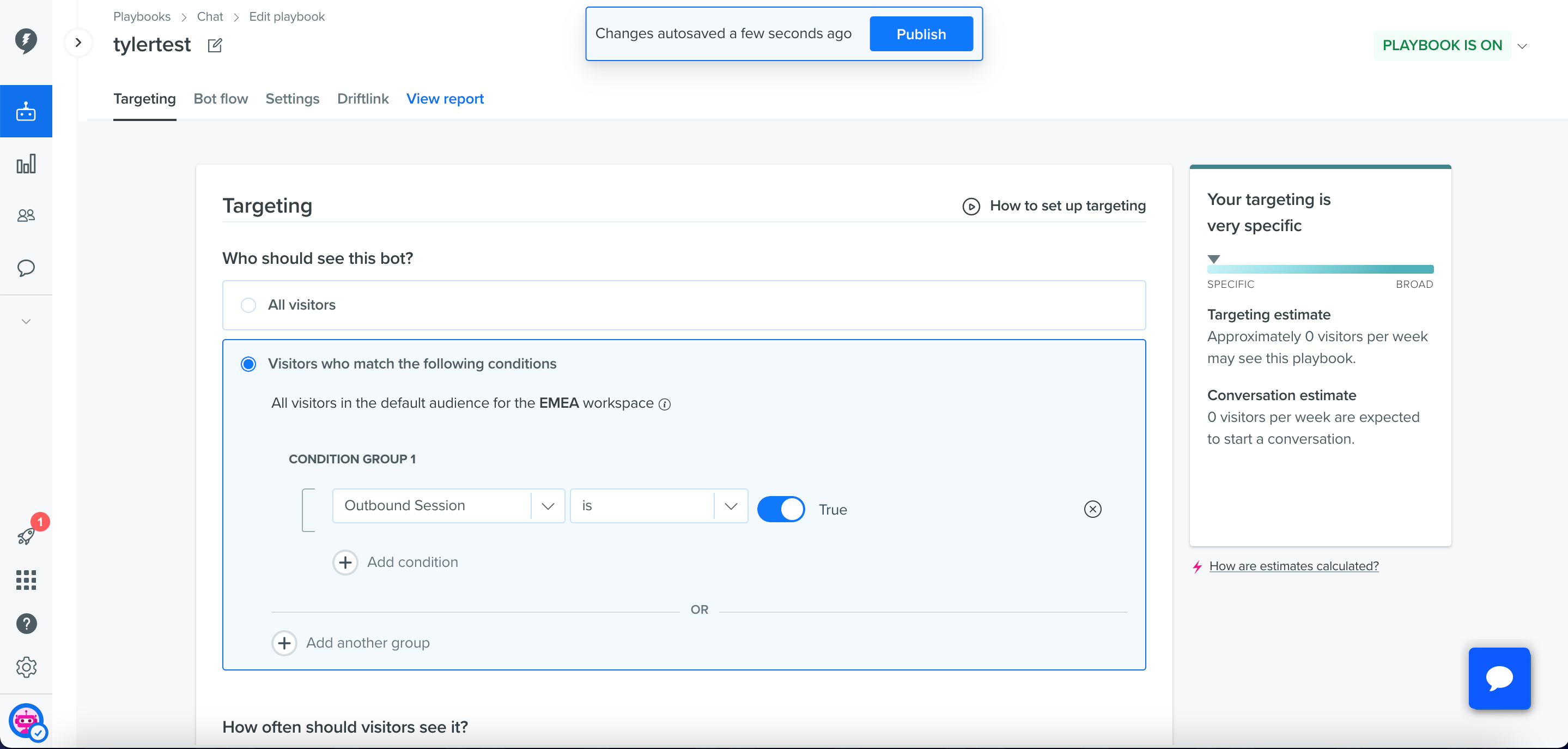Open the app grid icon in sidebar

click(26, 579)
